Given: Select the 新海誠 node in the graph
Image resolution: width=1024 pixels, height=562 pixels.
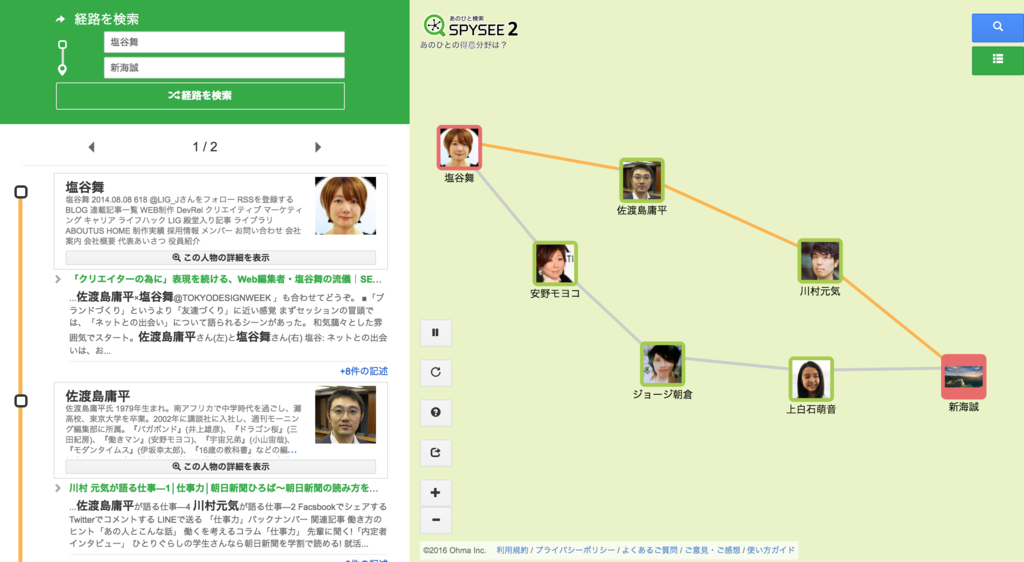Looking at the screenshot, I should click(963, 377).
